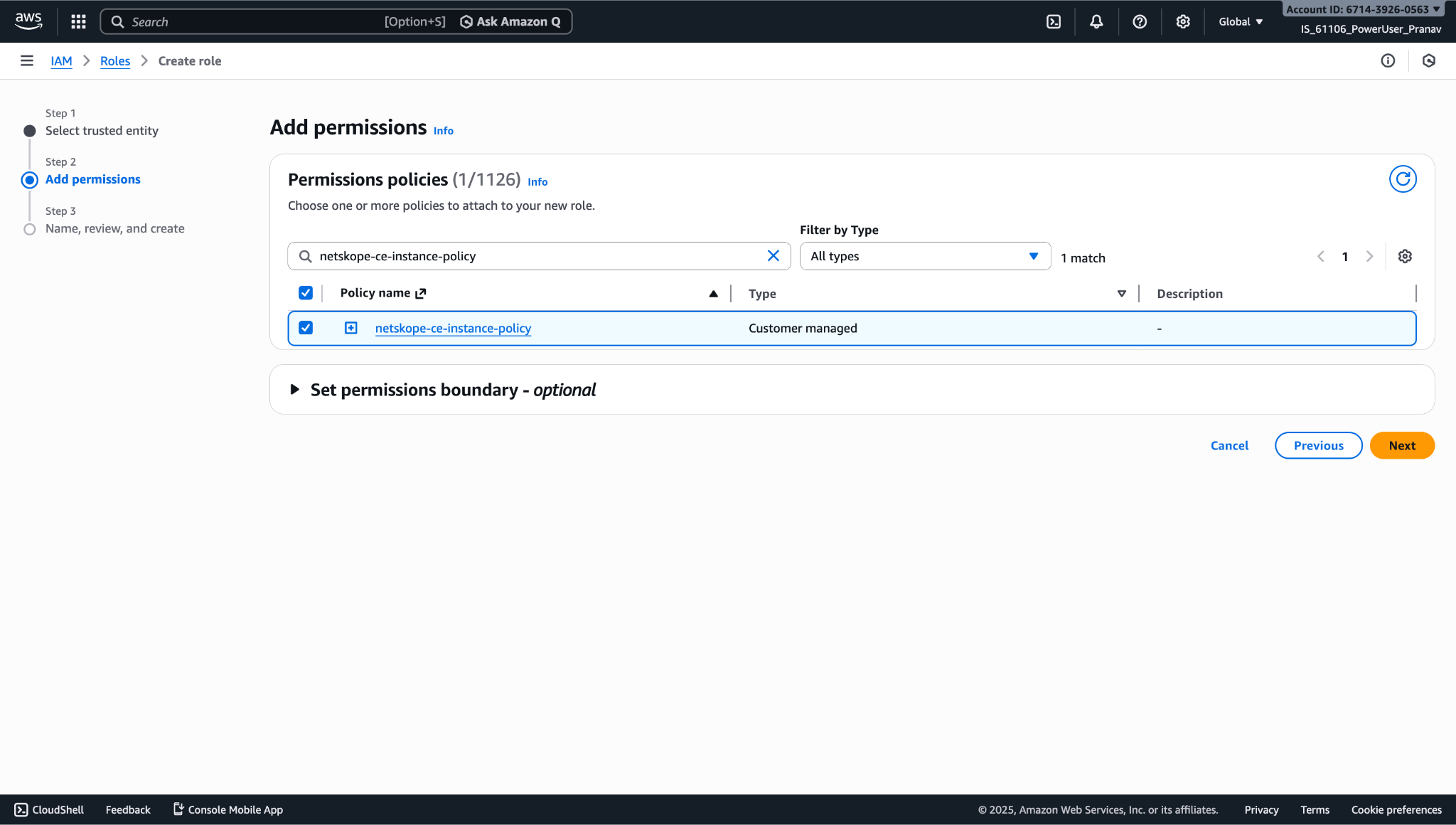Open the AWS home logo
Viewport: 1456px width, 825px height.
point(28,21)
